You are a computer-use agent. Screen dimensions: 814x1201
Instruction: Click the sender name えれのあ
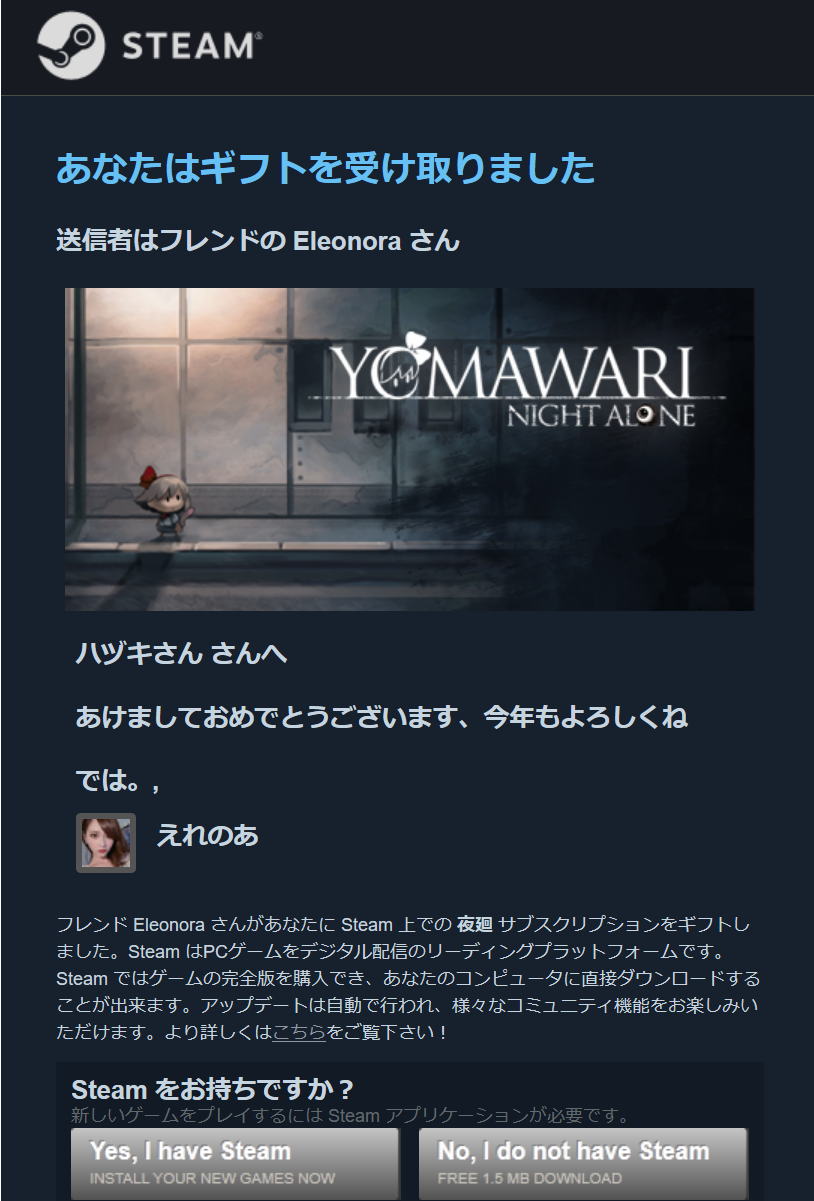click(x=207, y=835)
